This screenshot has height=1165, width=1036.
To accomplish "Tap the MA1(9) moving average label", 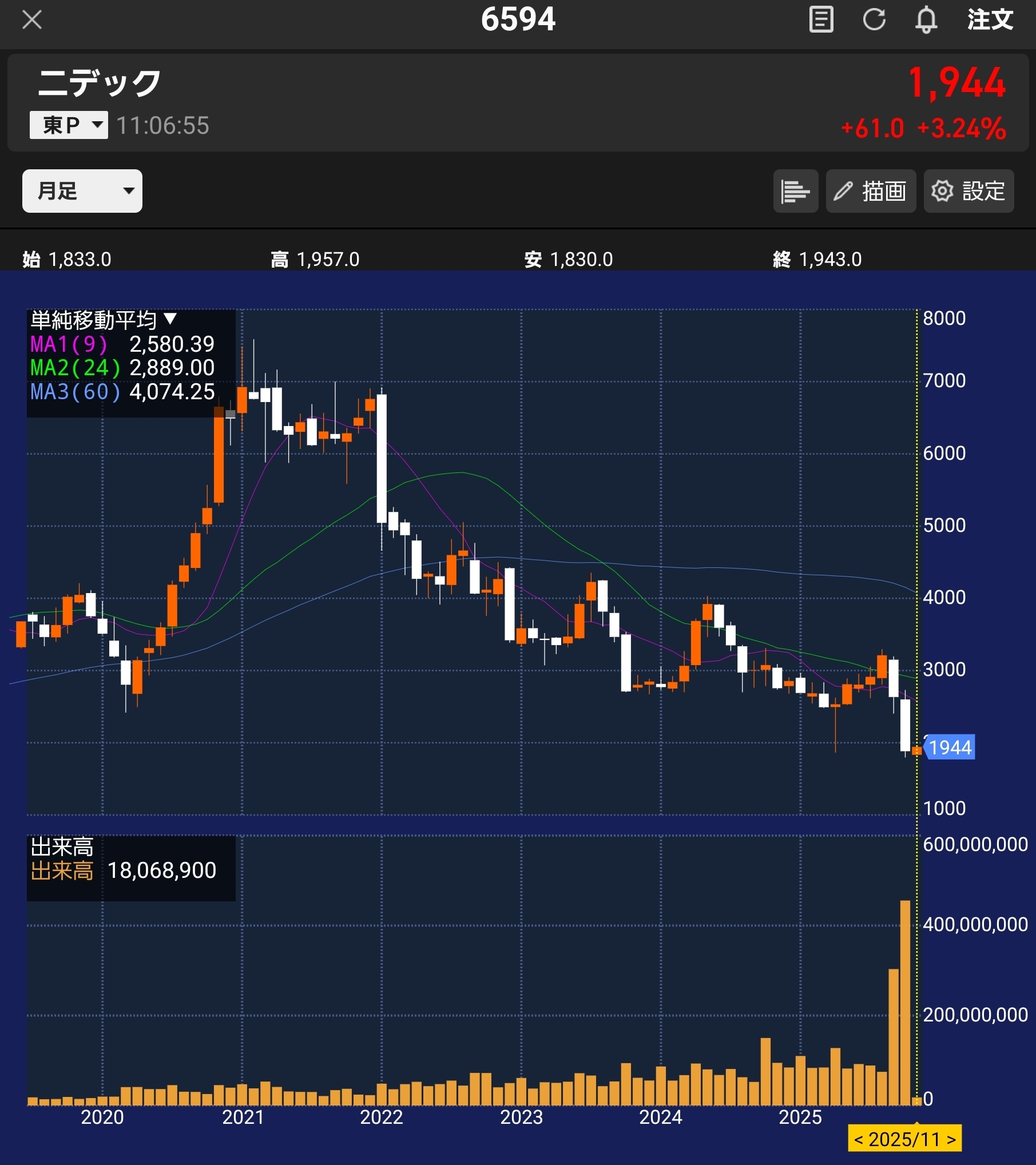I will pos(69,344).
